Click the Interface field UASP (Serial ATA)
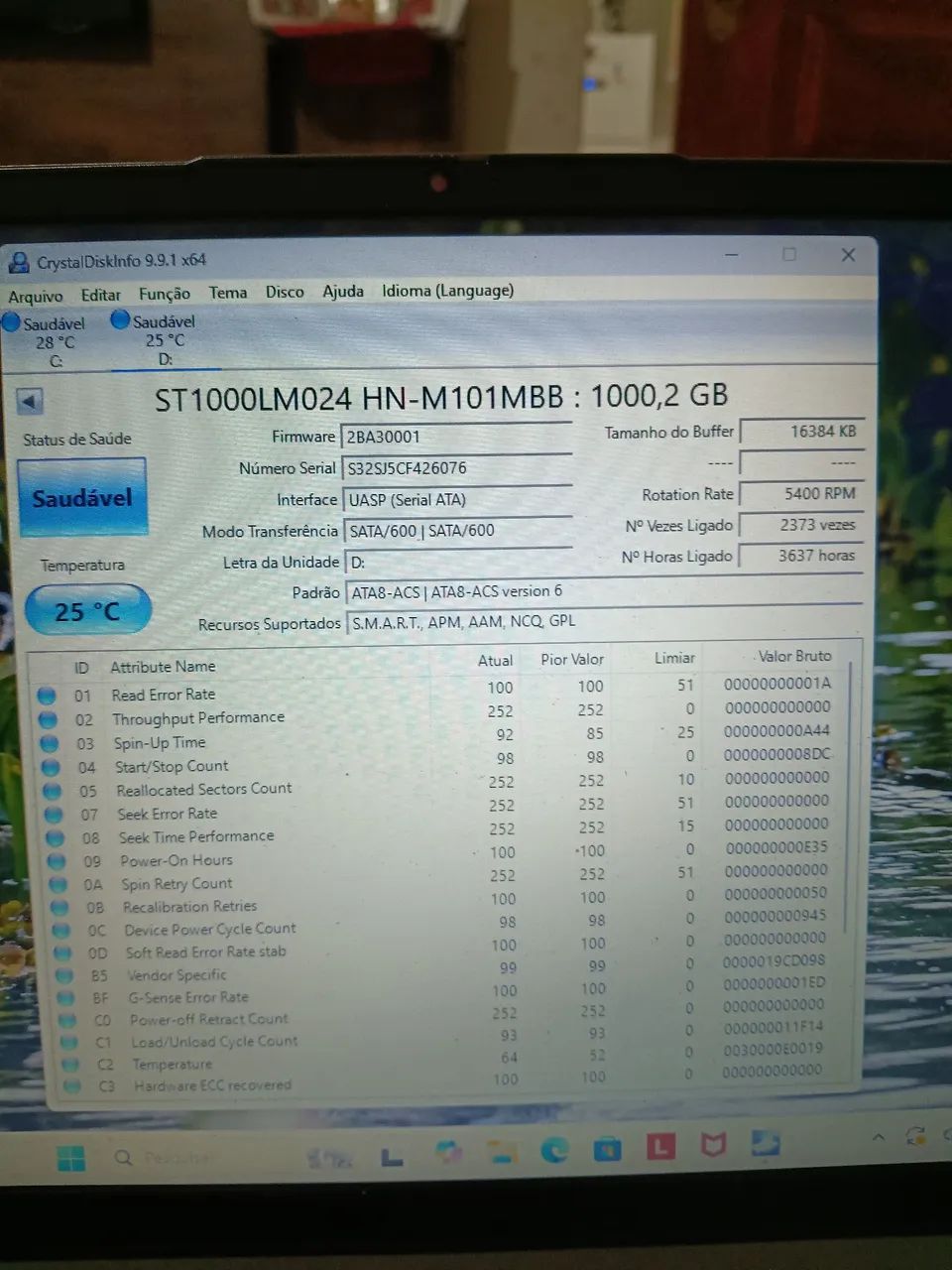This screenshot has height=1270, width=952. click(457, 500)
